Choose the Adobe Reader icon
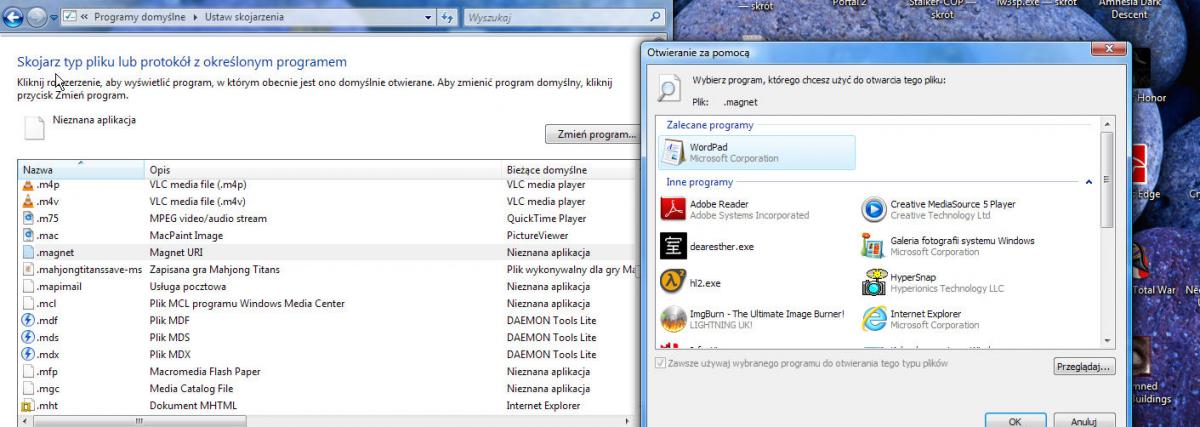1200x427 pixels. 673,209
